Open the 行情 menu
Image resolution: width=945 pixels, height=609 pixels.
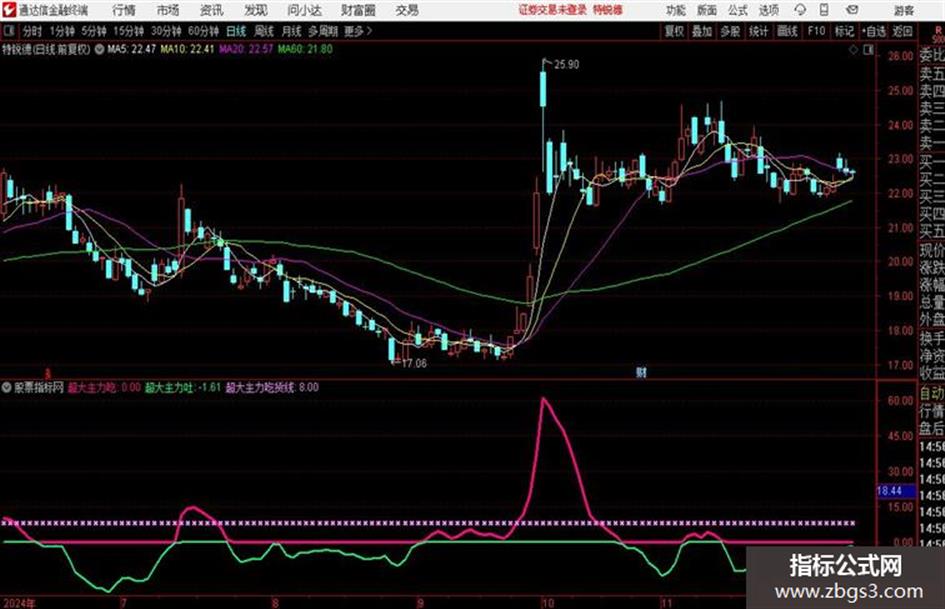pyautogui.click(x=124, y=10)
